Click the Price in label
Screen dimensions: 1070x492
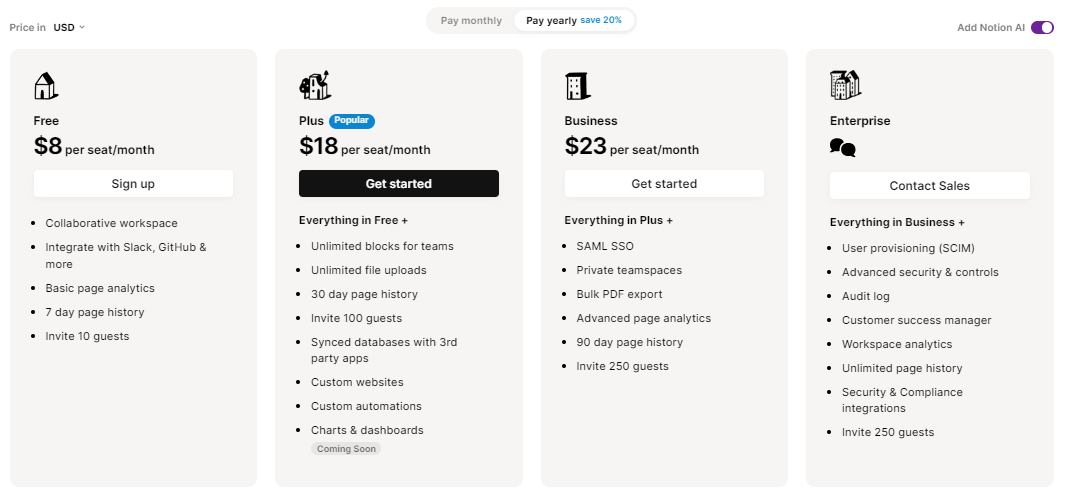(28, 27)
